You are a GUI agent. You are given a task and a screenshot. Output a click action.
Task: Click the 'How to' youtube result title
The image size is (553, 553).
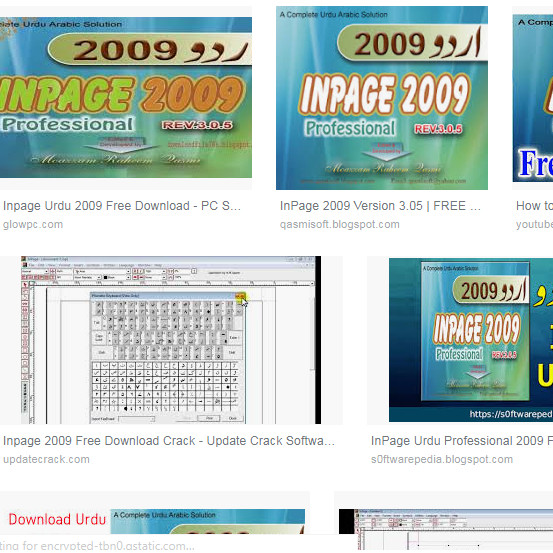534,206
